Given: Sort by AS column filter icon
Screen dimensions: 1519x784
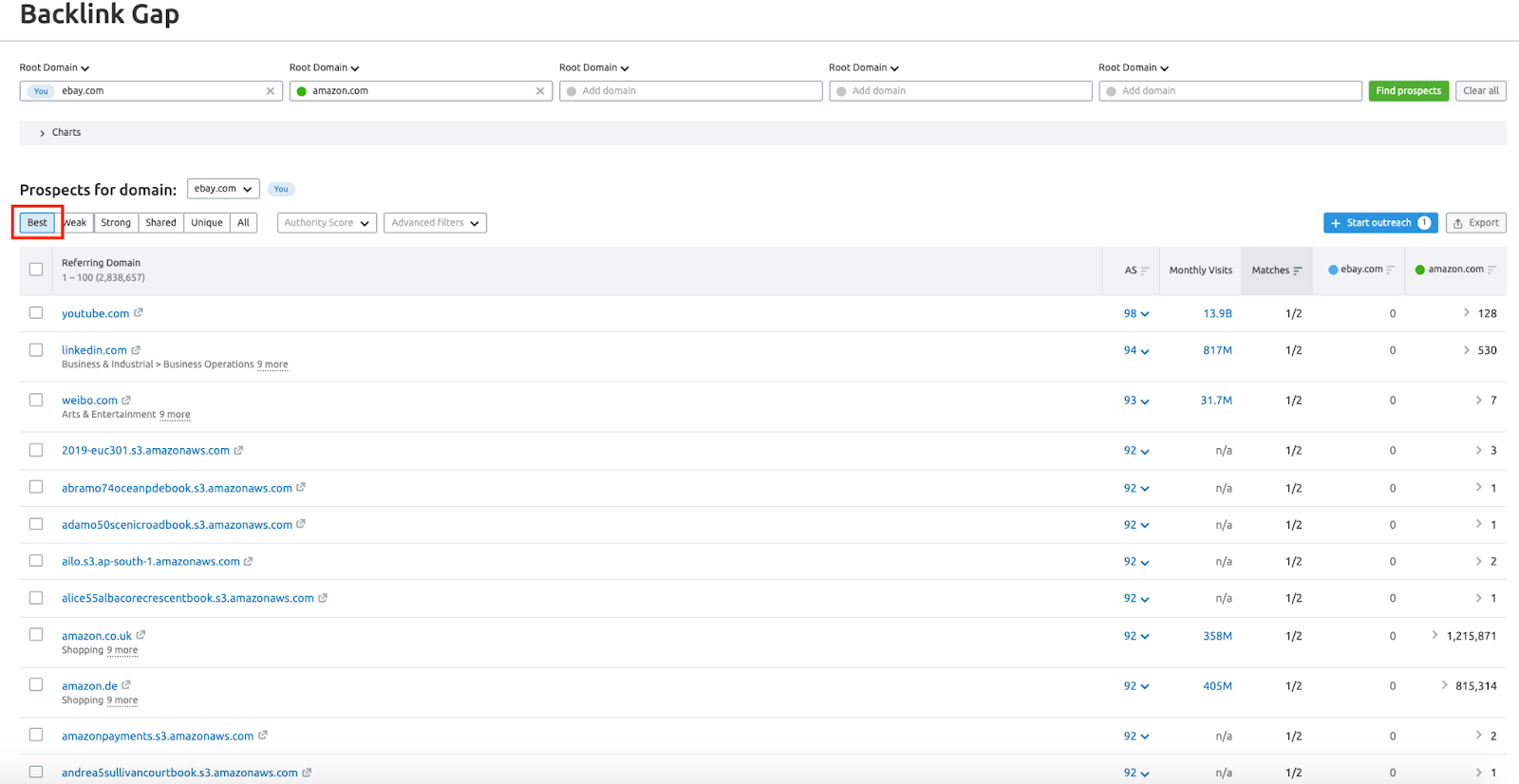Looking at the screenshot, I should 1145,271.
